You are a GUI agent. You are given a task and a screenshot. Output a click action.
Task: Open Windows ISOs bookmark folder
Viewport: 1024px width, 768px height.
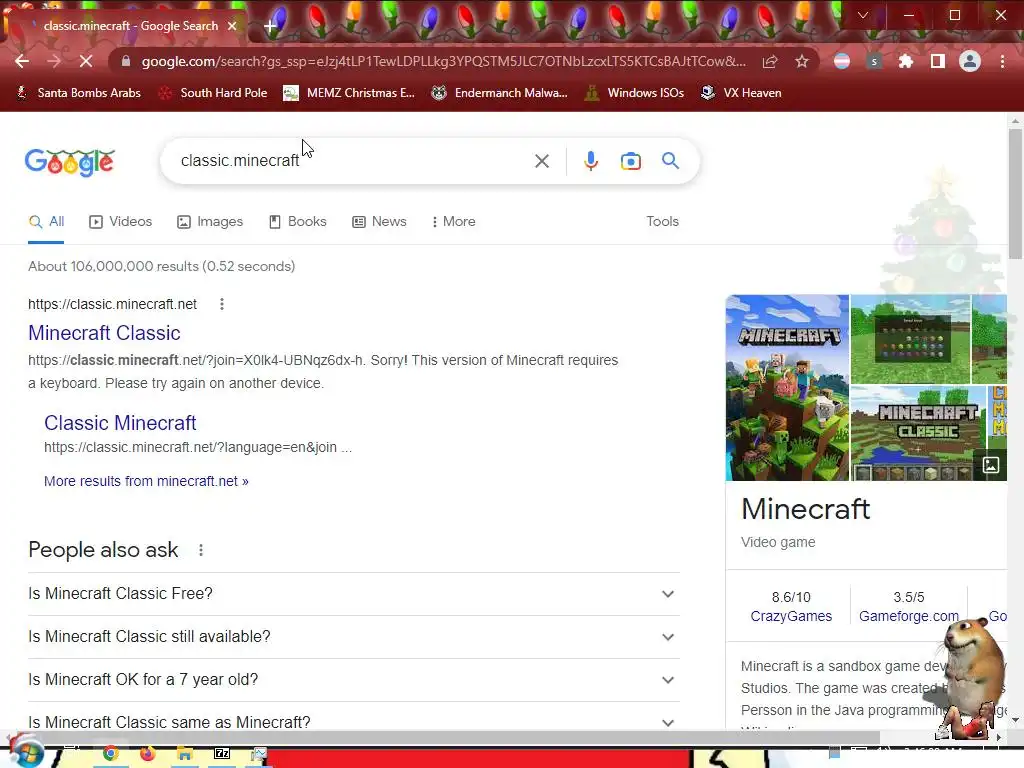pos(634,93)
